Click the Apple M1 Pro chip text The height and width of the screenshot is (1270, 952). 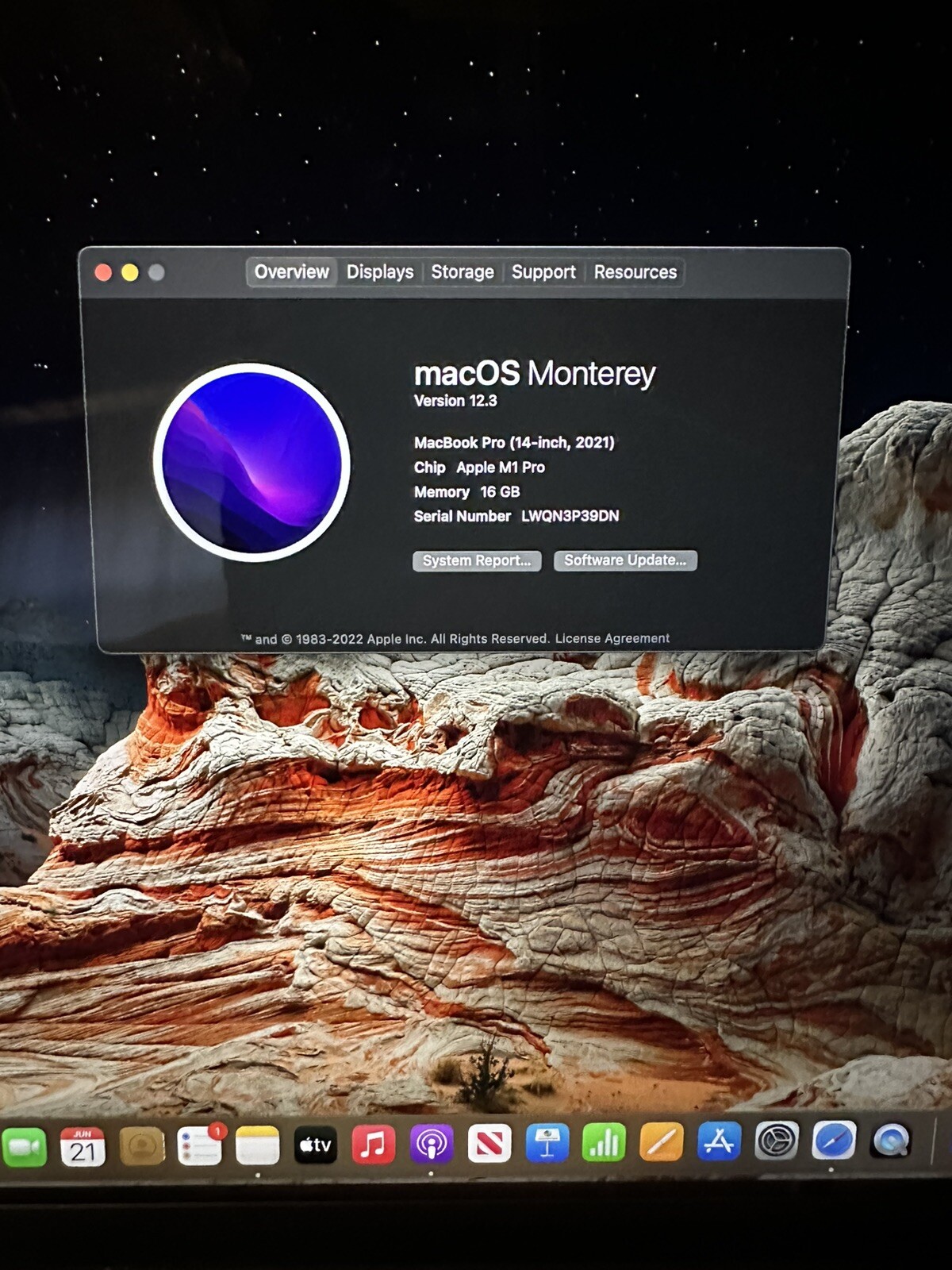(501, 468)
